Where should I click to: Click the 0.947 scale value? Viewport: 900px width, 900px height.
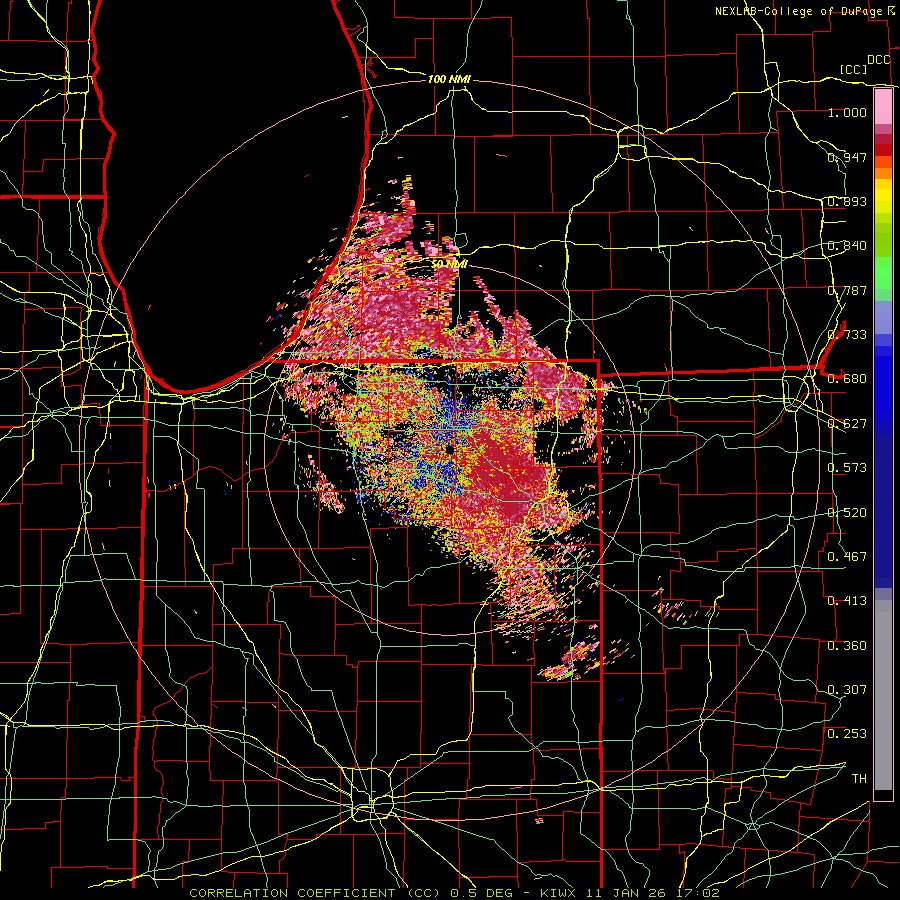847,157
